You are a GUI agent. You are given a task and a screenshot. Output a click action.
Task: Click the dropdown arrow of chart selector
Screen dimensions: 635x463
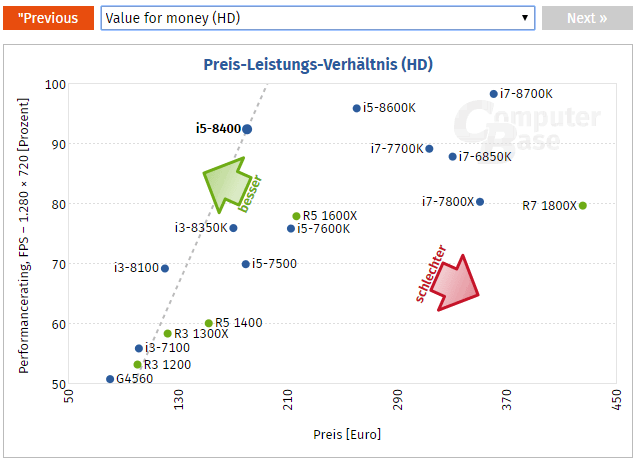click(525, 18)
